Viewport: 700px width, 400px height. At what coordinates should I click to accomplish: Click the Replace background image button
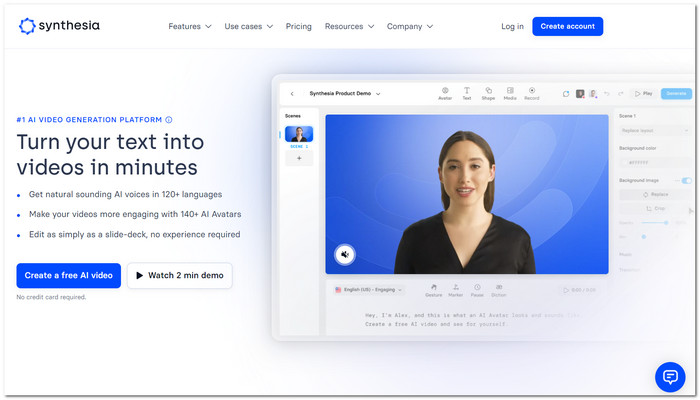(x=655, y=195)
